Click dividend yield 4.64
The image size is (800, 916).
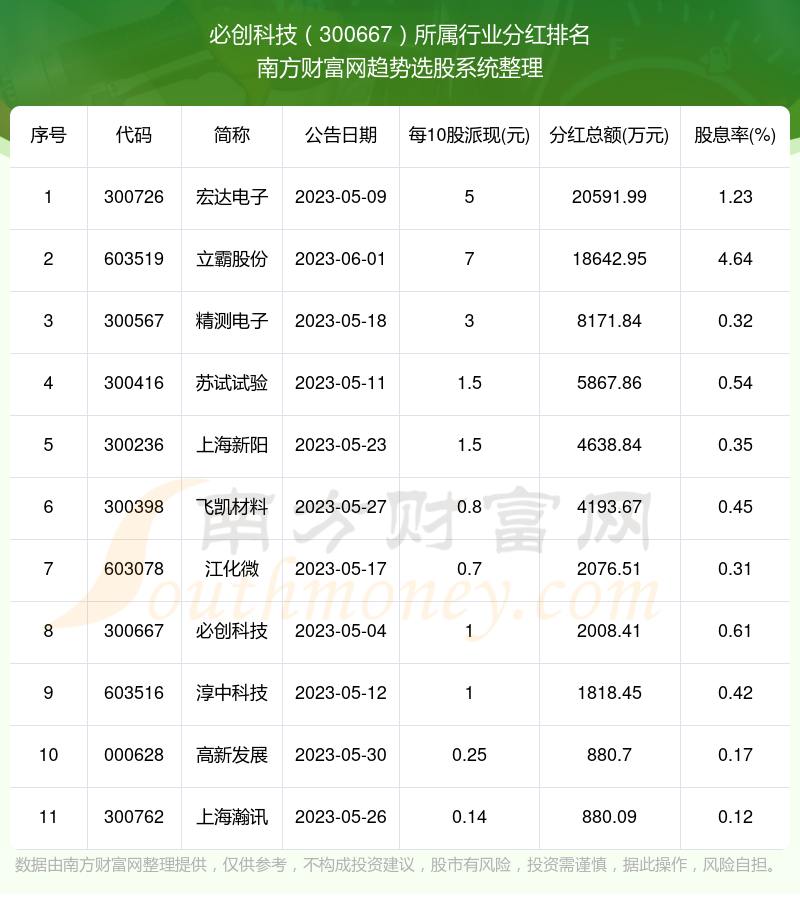(x=735, y=259)
